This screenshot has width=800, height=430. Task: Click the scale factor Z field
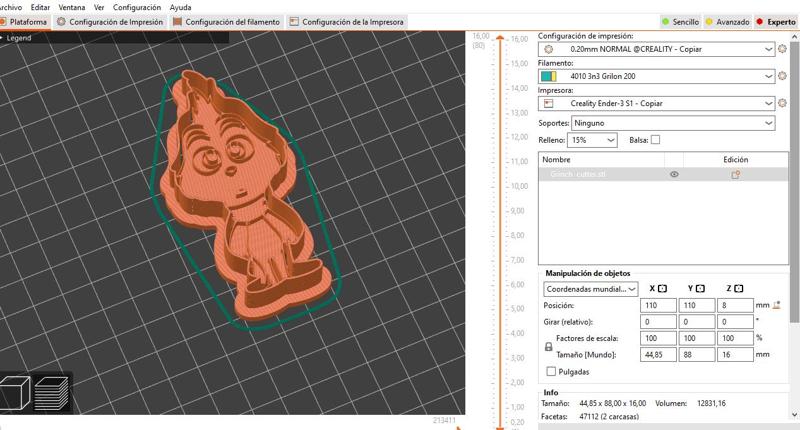pos(735,338)
